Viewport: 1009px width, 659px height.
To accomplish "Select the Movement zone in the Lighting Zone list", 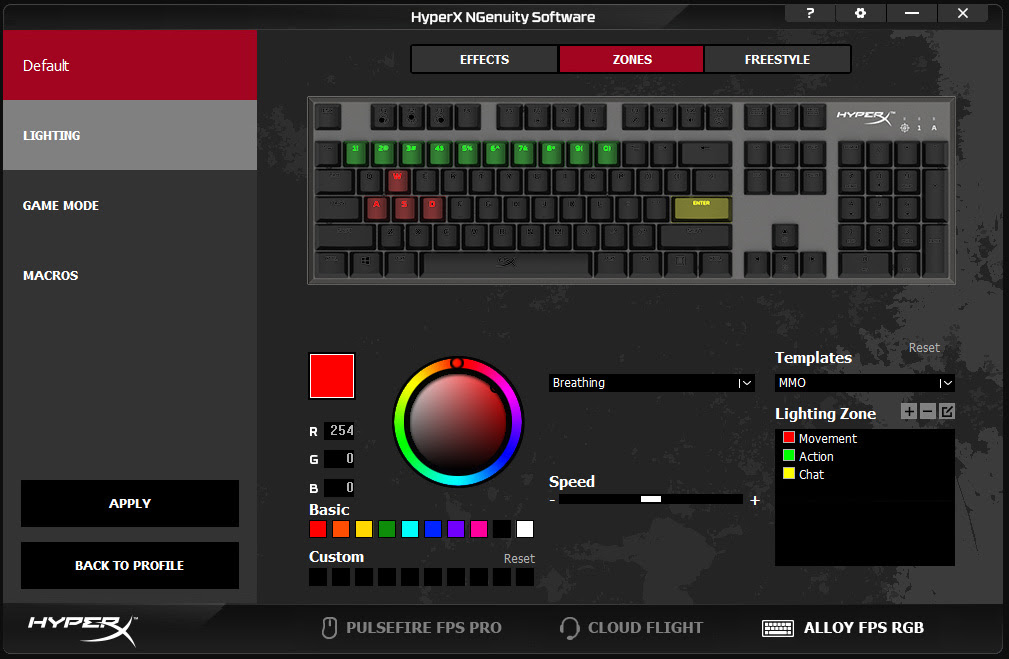I will [827, 438].
